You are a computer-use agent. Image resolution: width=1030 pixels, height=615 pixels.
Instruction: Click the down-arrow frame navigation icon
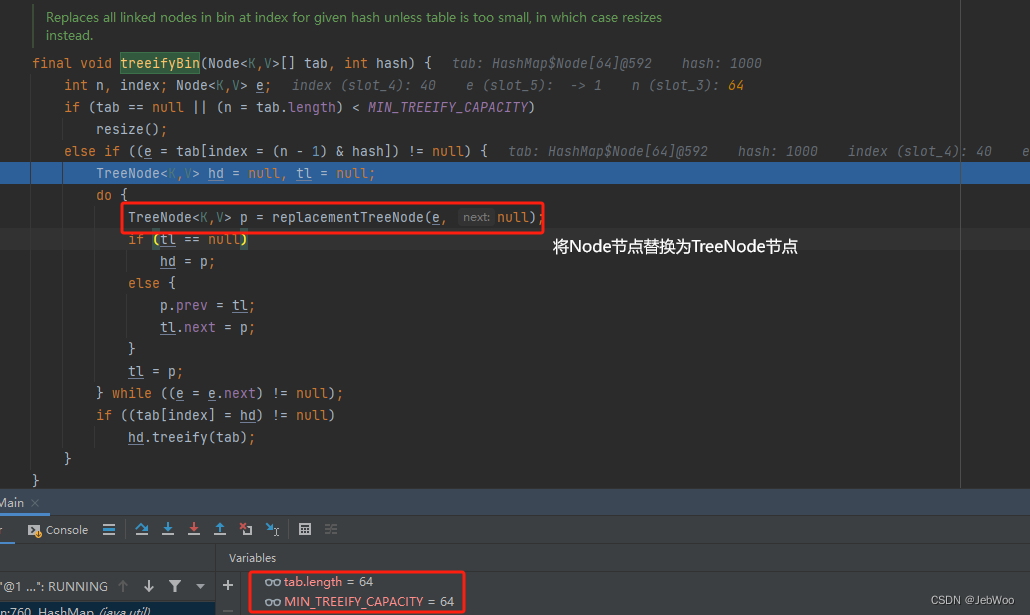coord(149,585)
